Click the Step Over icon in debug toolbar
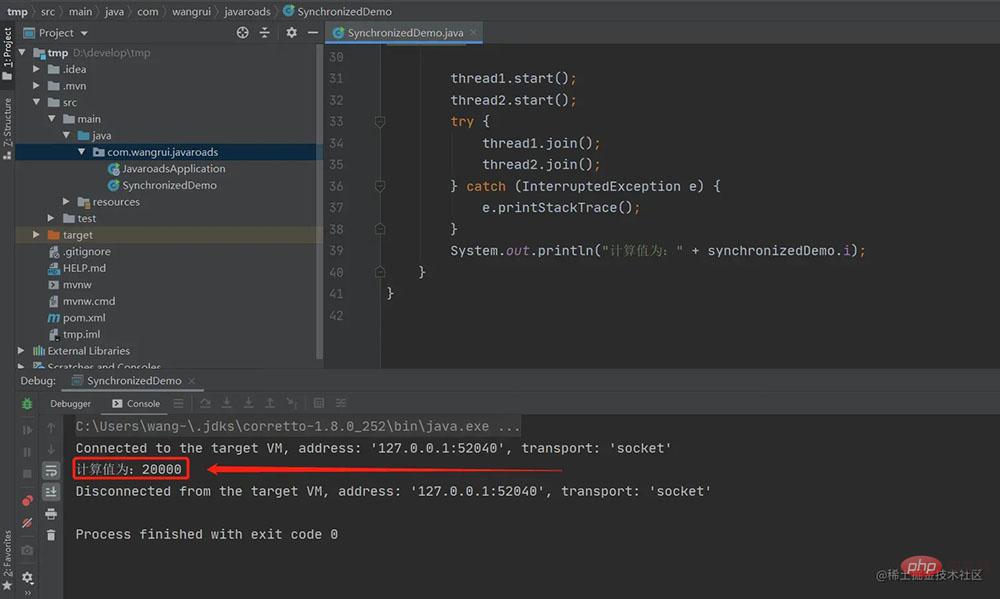The image size is (1000, 599). 205,403
